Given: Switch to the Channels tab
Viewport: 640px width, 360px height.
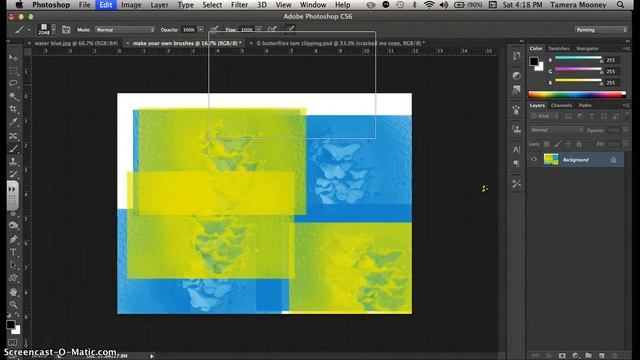Looking at the screenshot, I should (x=561, y=105).
